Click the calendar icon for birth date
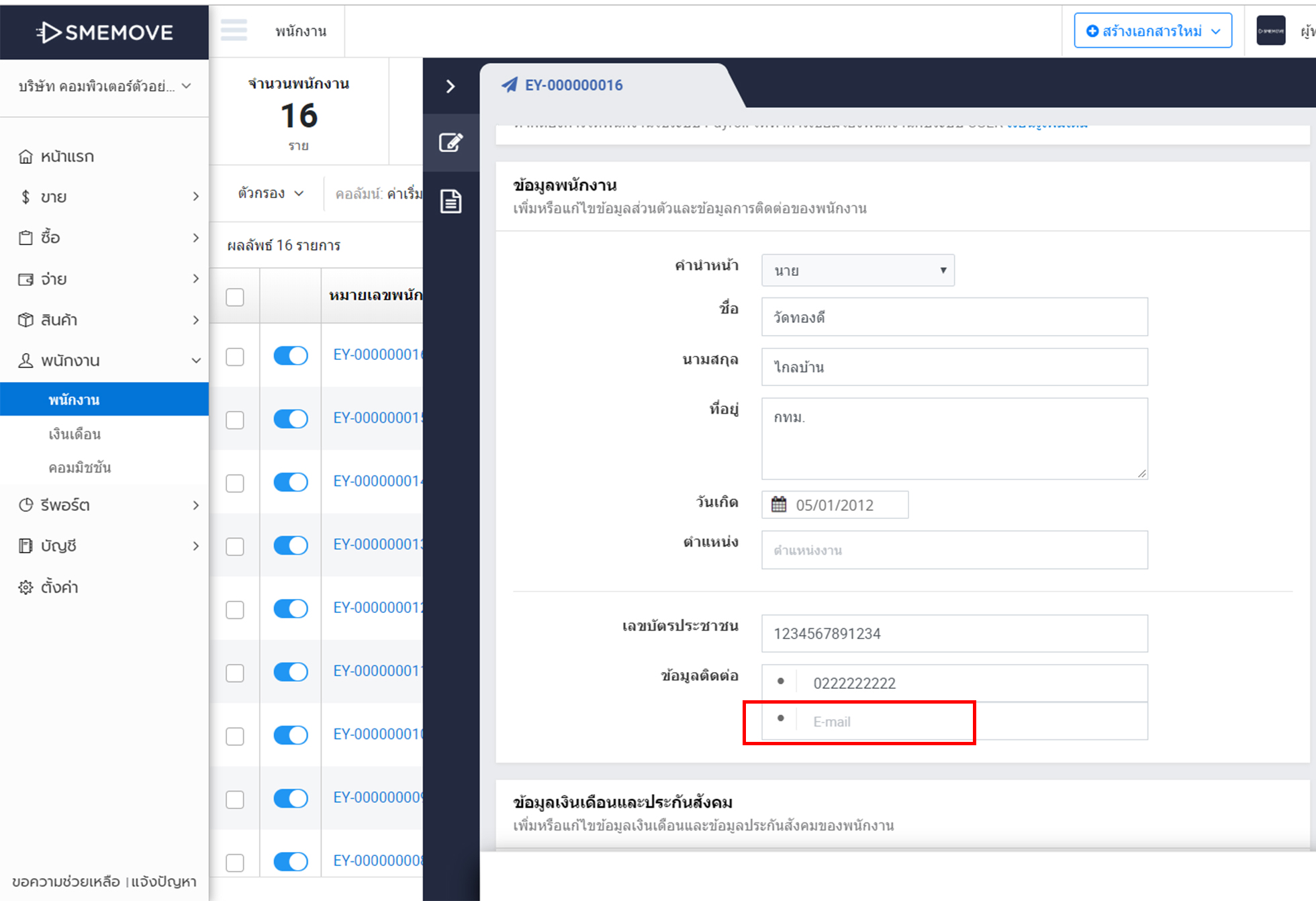 point(779,505)
